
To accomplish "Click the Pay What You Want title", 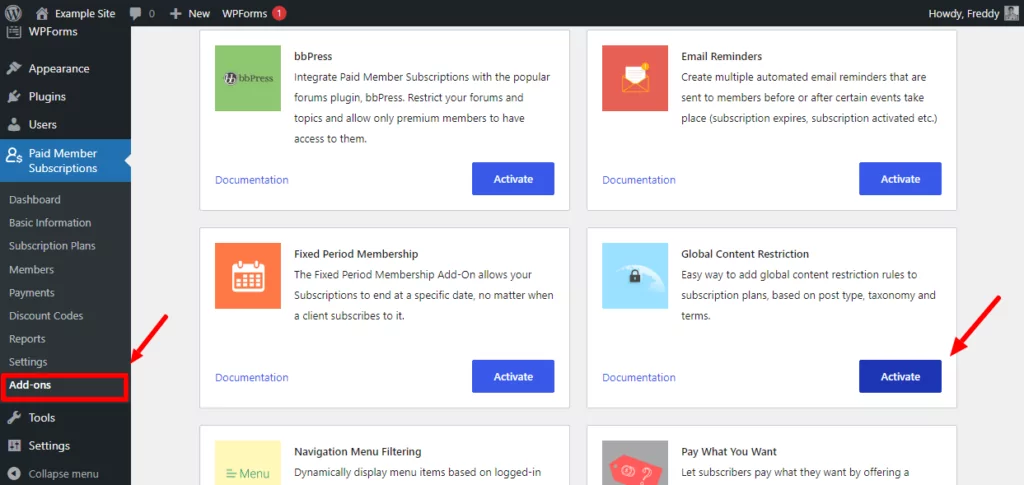I will [729, 452].
